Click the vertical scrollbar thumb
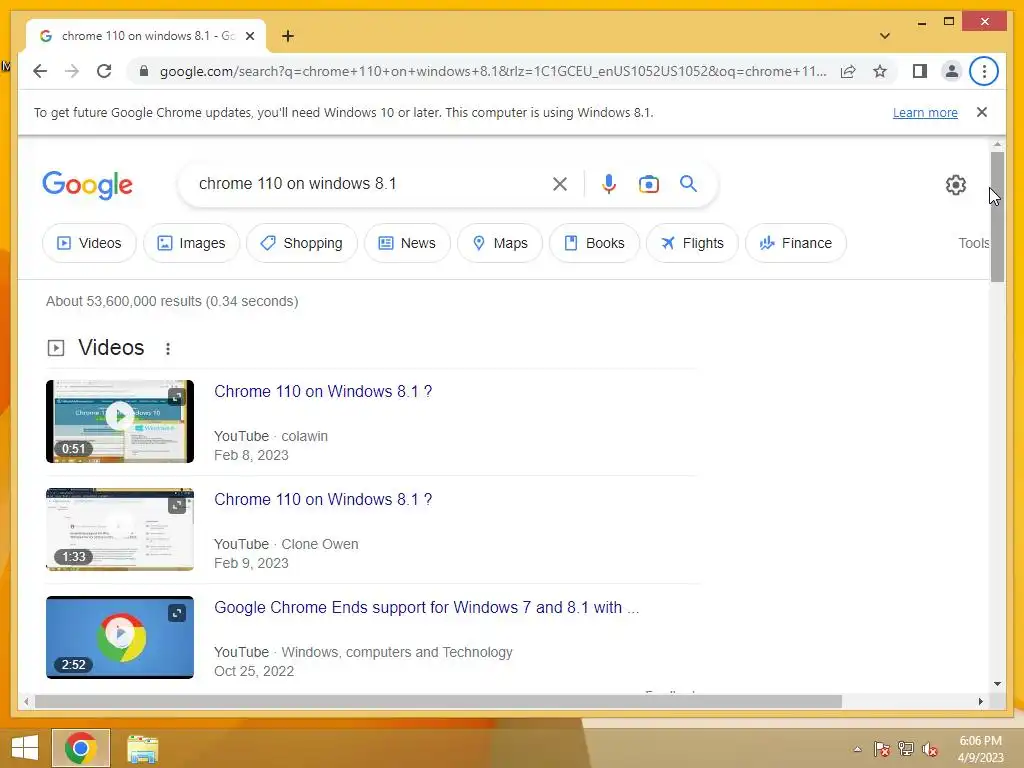This screenshot has width=1024, height=768. tap(997, 217)
